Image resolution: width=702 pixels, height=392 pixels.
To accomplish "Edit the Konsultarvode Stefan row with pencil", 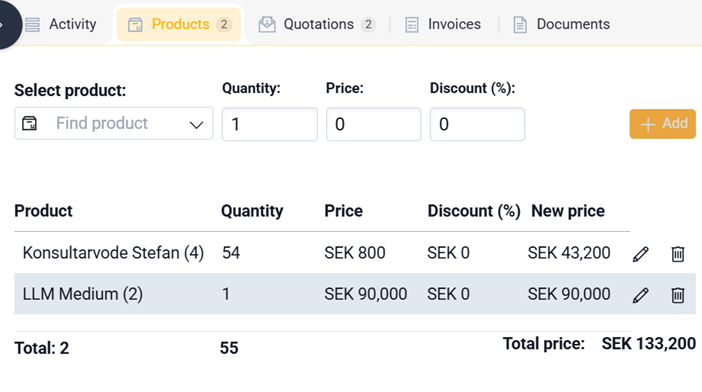I will 641,254.
